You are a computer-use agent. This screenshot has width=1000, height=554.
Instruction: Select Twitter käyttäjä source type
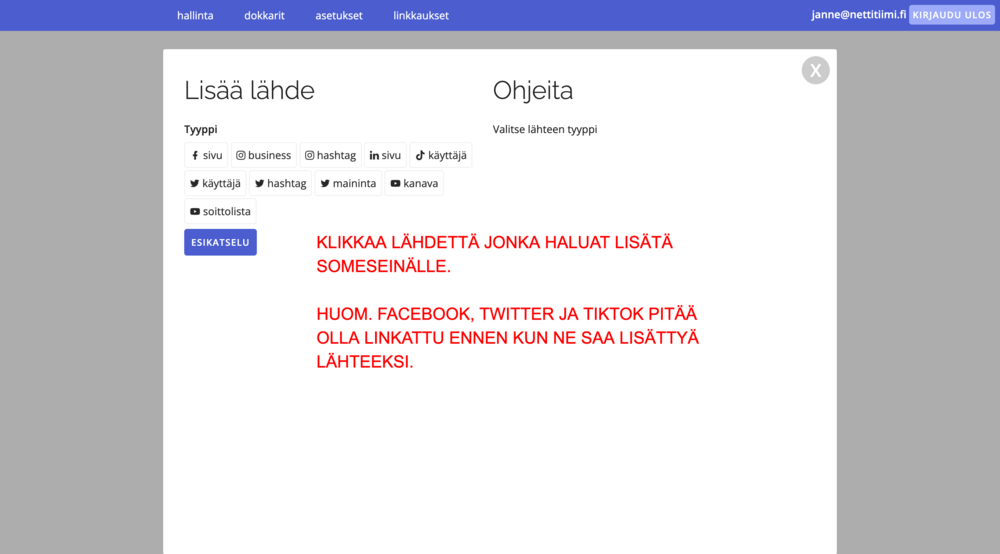pyautogui.click(x=215, y=183)
